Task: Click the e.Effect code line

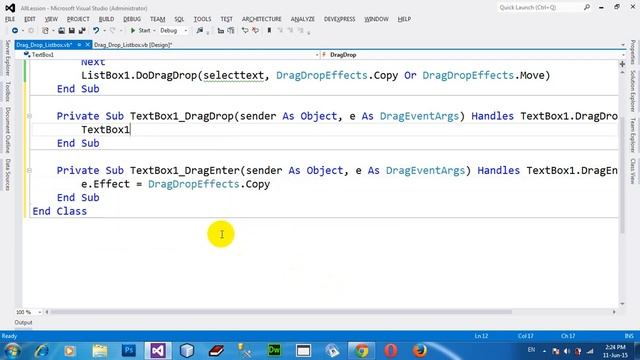Action: [176, 184]
